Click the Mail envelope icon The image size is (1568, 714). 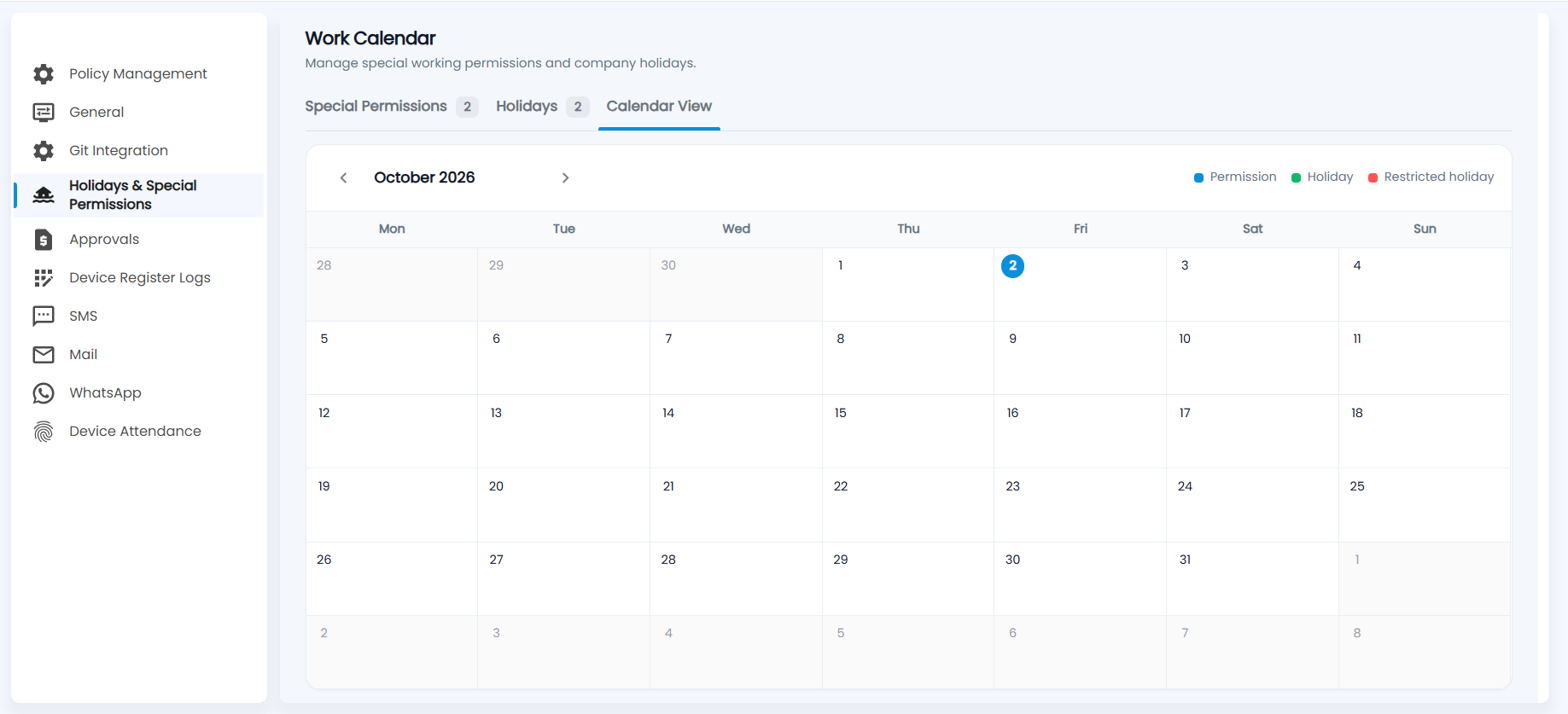pyautogui.click(x=44, y=355)
